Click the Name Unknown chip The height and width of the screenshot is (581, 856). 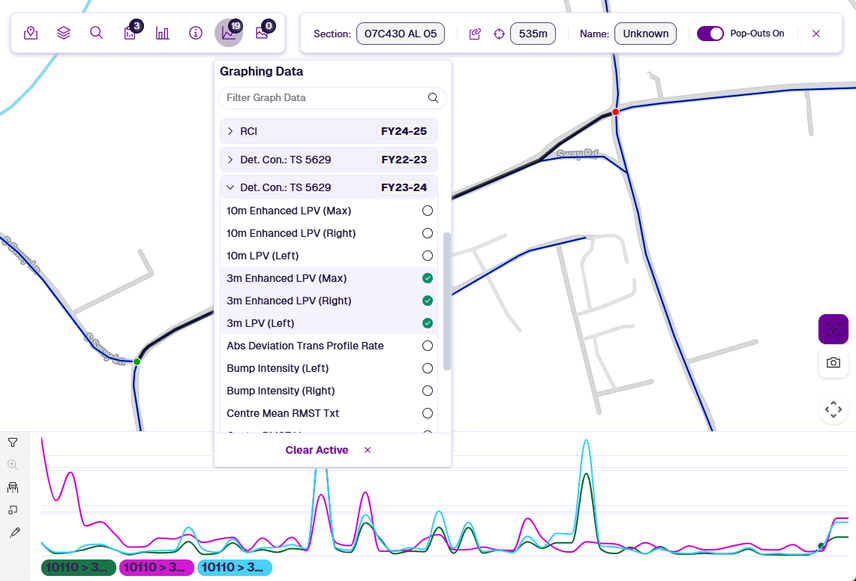point(645,34)
